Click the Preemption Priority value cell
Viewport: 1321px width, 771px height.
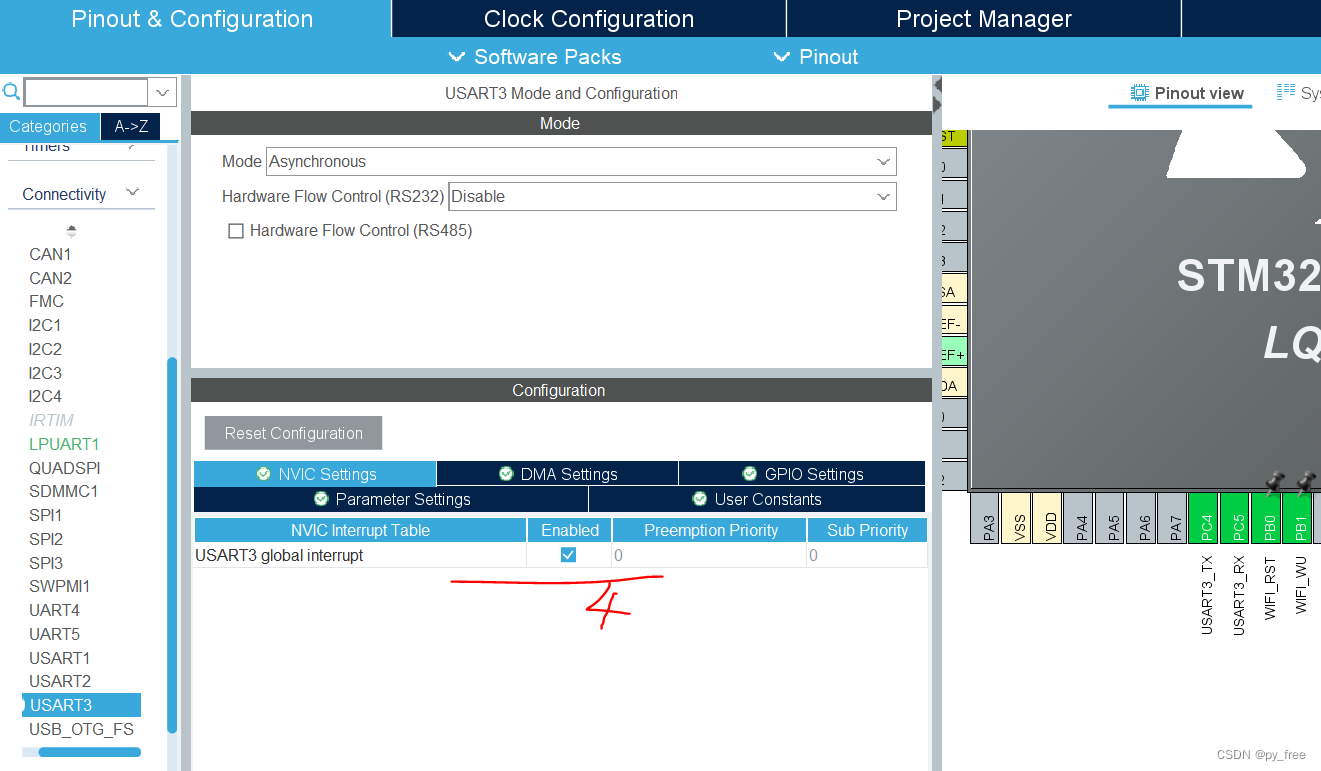click(x=709, y=555)
